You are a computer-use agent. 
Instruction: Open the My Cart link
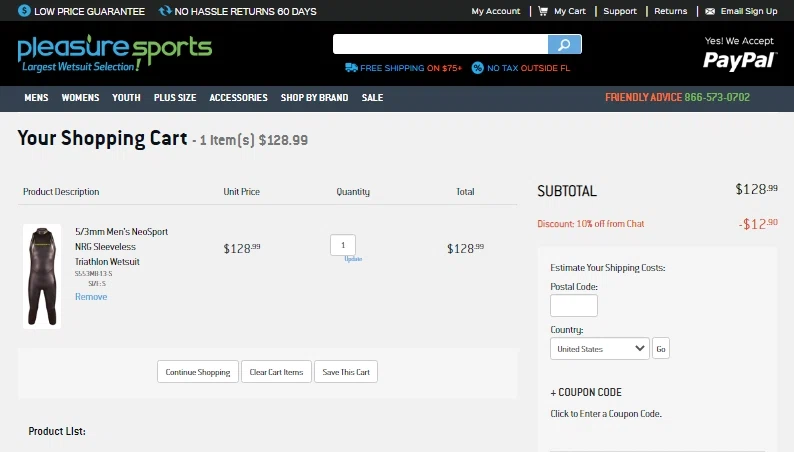tap(570, 11)
